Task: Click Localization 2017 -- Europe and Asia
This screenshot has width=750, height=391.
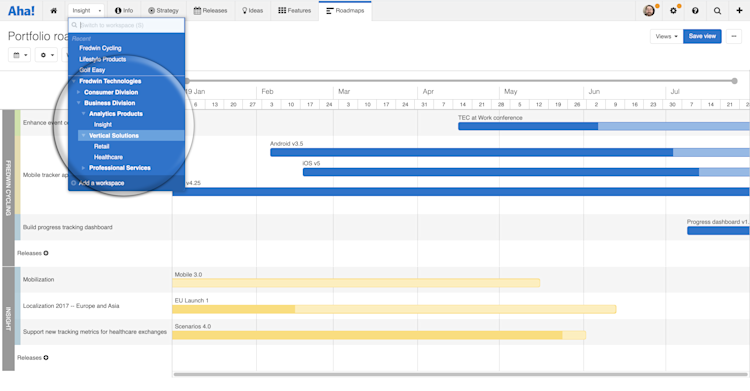Action: [x=71, y=306]
